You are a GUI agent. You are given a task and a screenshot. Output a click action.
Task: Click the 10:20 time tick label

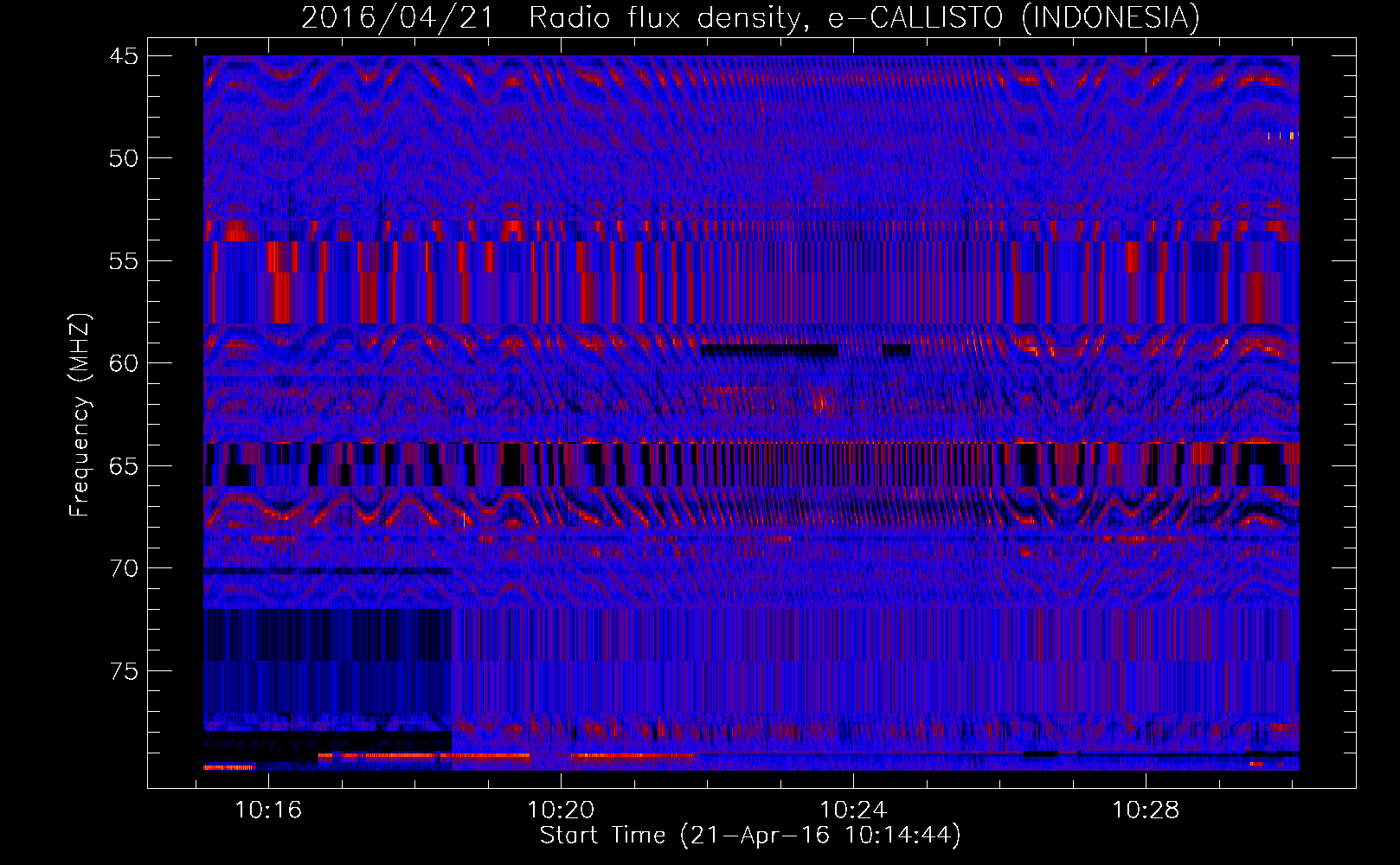point(561,811)
